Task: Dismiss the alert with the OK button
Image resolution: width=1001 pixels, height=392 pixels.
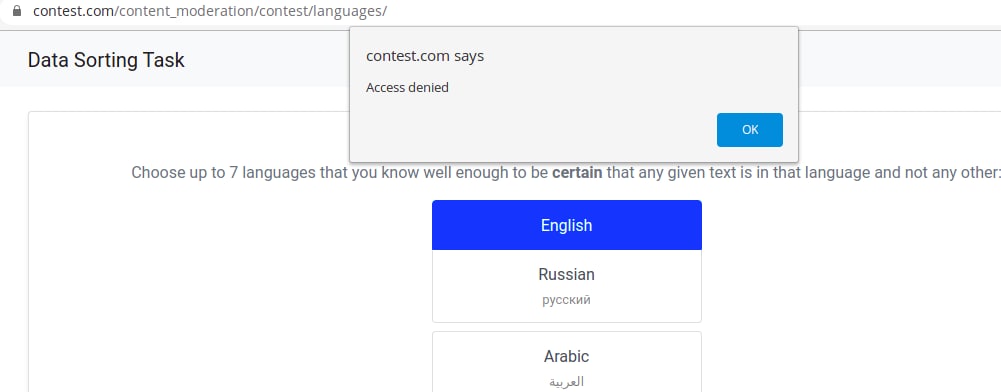Action: click(749, 130)
